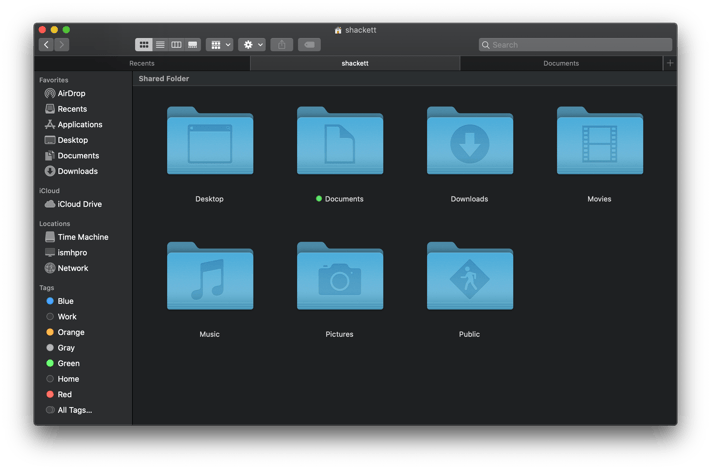Select the shackett tab

(355, 63)
